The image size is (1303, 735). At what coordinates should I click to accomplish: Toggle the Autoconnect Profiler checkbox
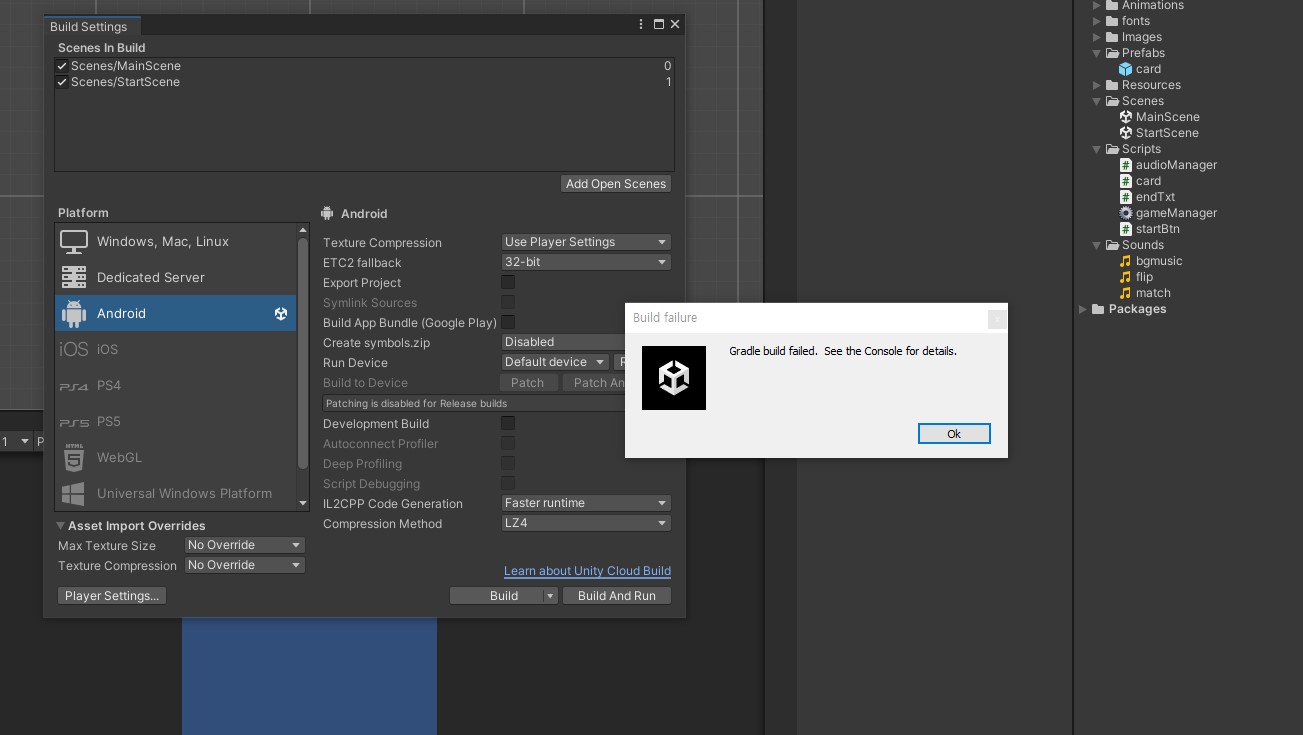click(508, 443)
